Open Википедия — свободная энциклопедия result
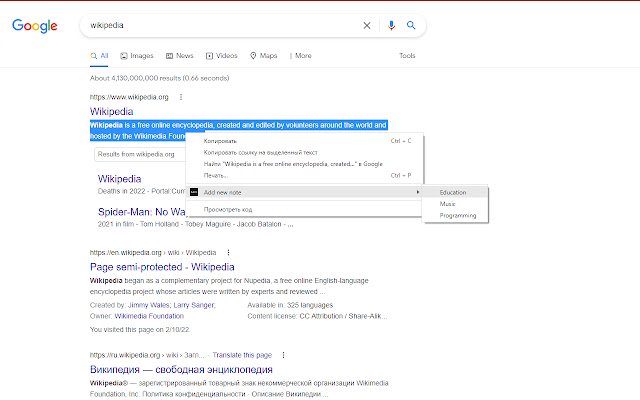The height and width of the screenshot is (400, 640). tap(181, 369)
